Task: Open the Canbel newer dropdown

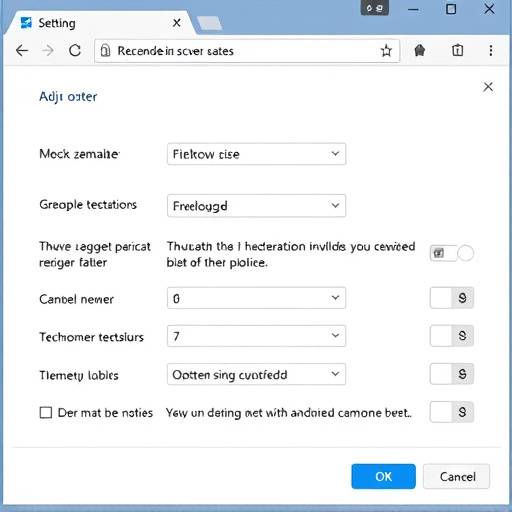Action: [x=256, y=298]
